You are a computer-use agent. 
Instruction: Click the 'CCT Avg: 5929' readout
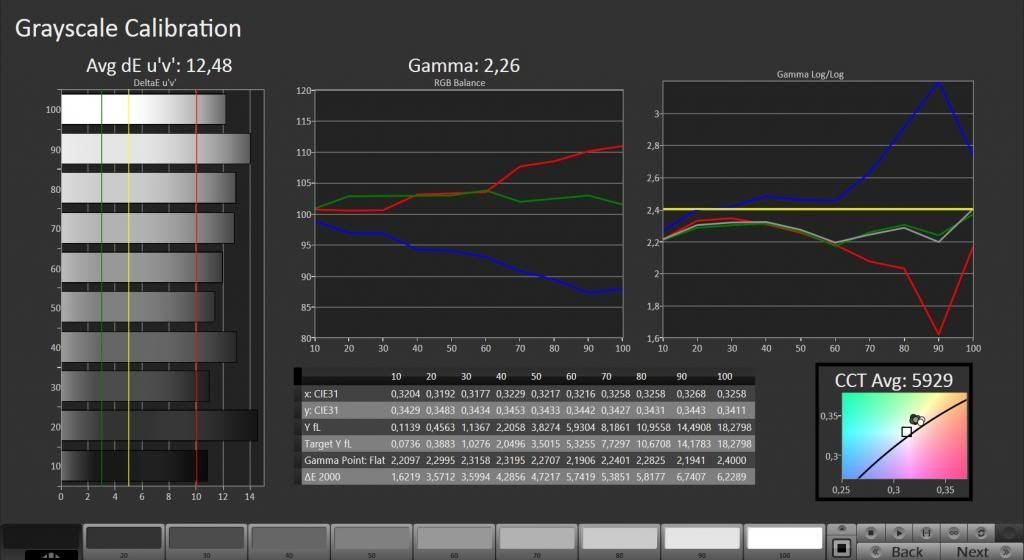893,381
